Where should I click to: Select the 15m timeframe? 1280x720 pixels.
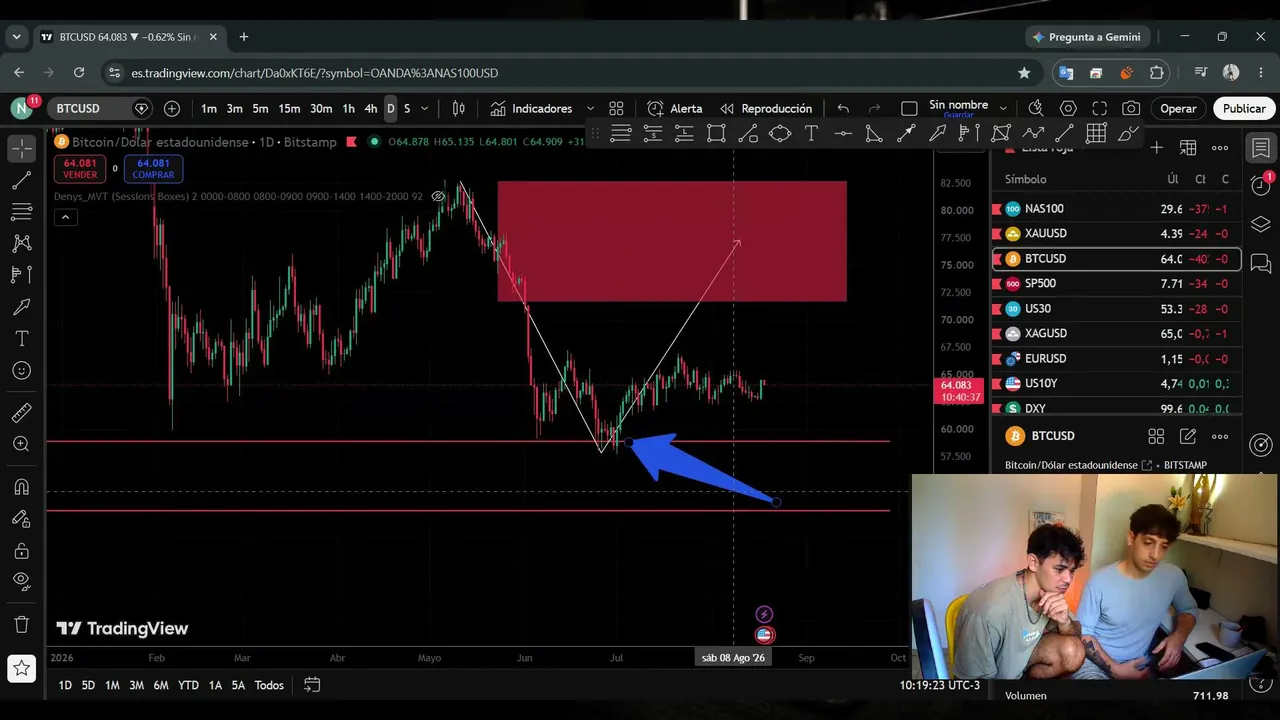click(289, 108)
